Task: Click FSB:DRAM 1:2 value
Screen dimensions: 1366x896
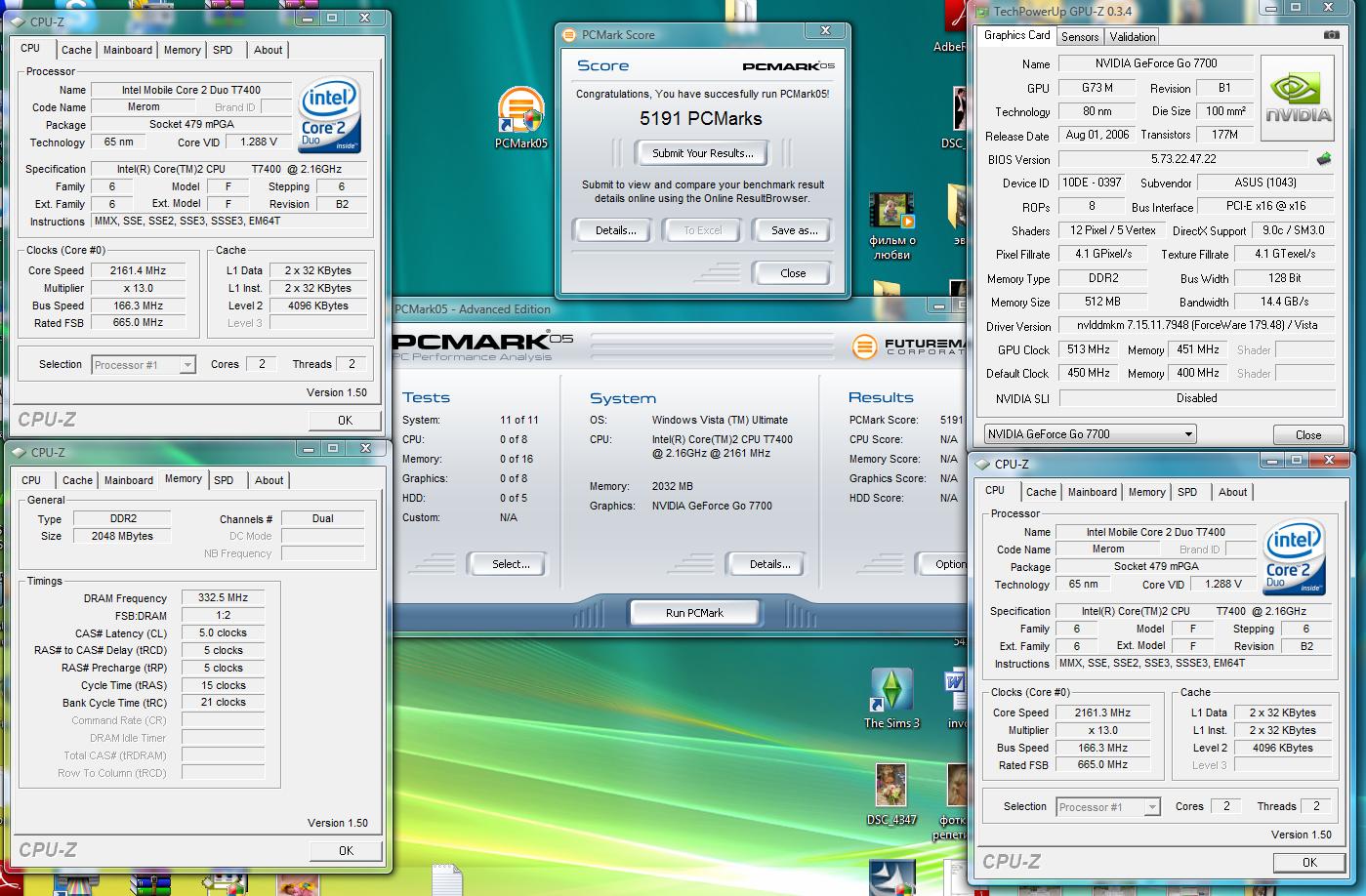Action: pos(224,616)
